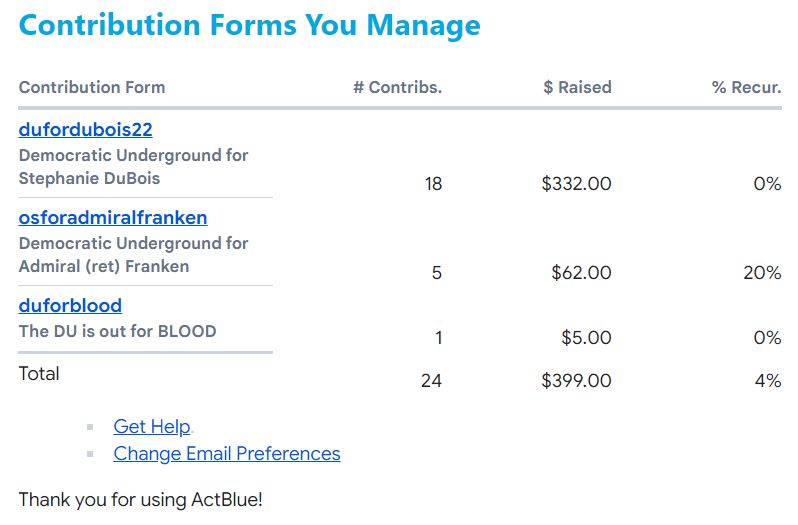This screenshot has height=525, width=798.
Task: Click the Contribution Form column header
Action: pyautogui.click(x=92, y=87)
